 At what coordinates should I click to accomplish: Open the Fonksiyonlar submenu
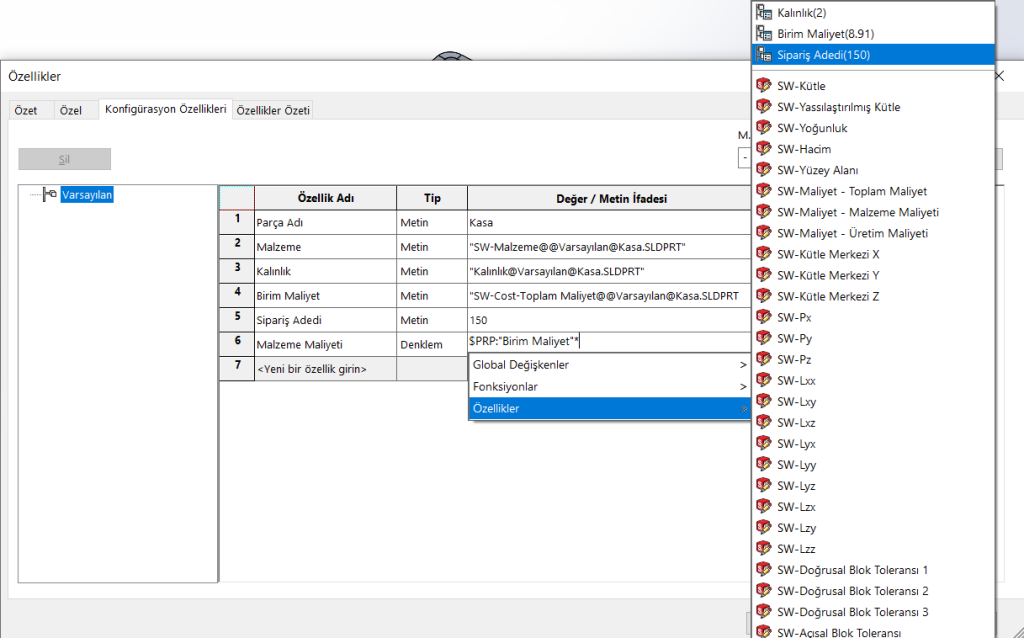pos(609,386)
